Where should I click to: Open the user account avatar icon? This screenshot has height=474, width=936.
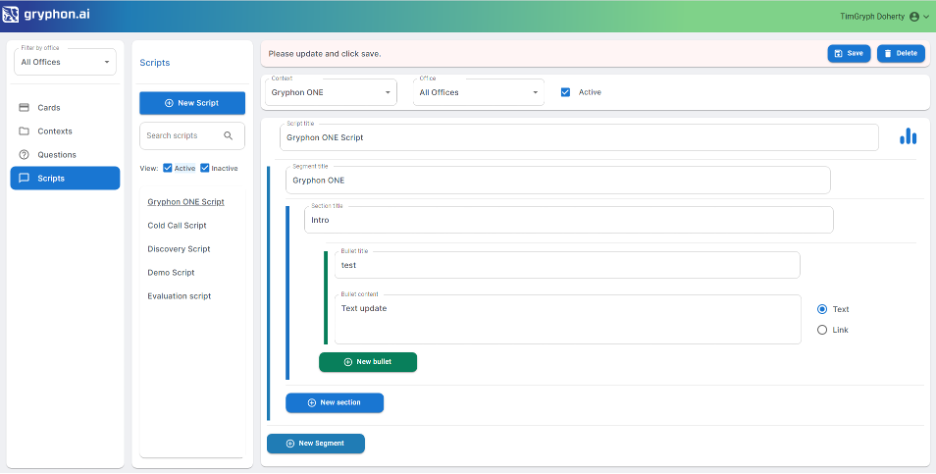point(914,17)
